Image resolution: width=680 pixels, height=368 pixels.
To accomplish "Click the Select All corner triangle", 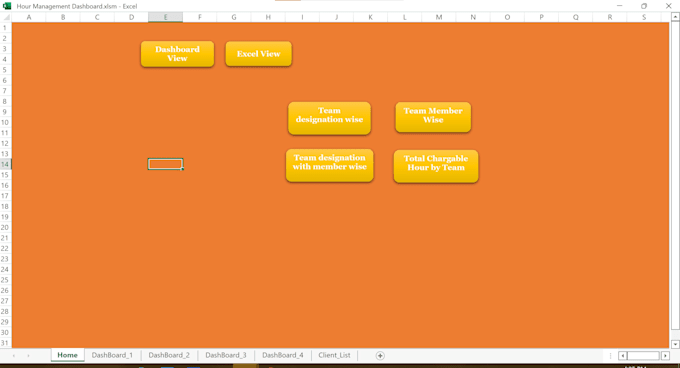I will pyautogui.click(x=6, y=17).
